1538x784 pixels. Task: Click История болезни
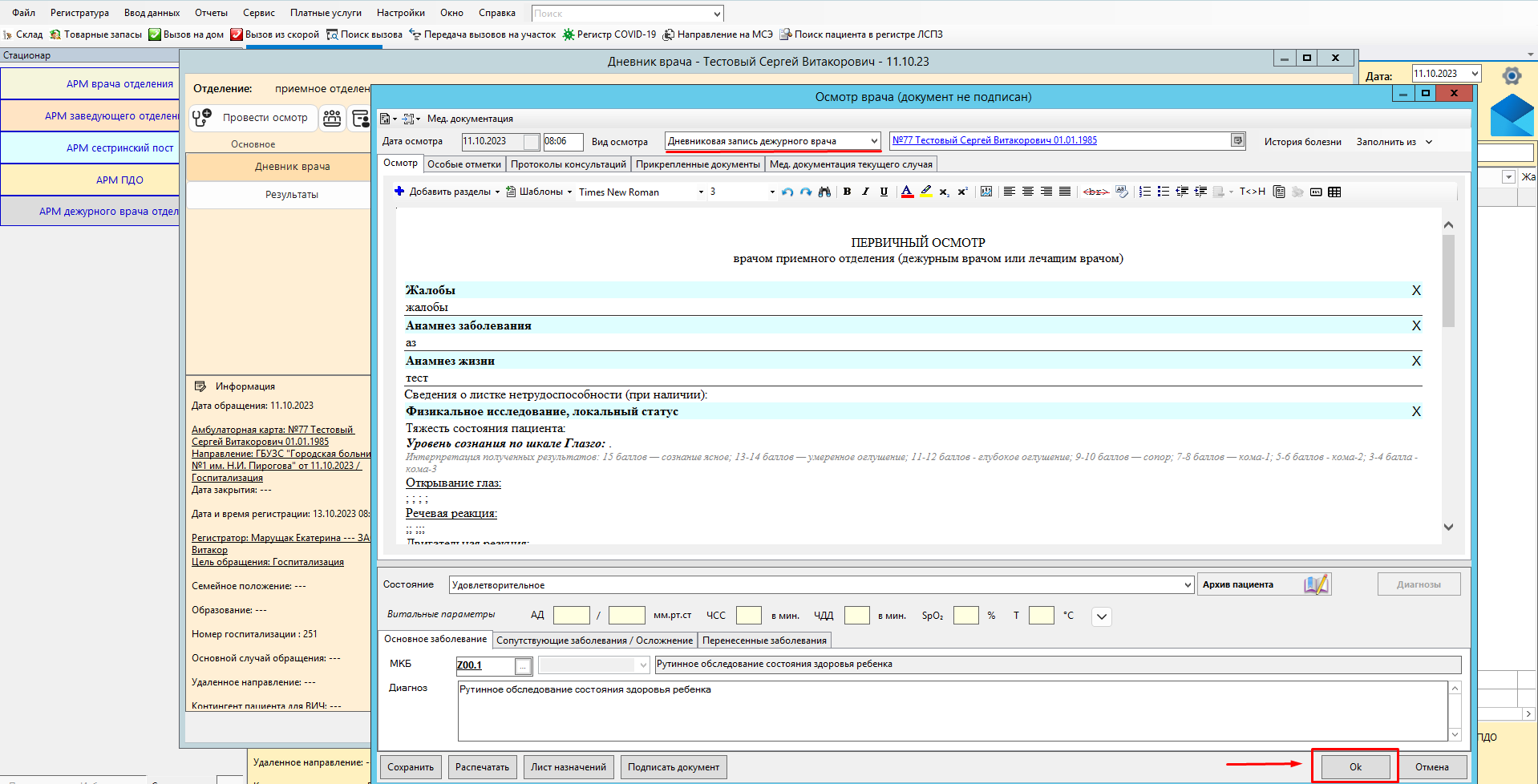tap(1302, 142)
